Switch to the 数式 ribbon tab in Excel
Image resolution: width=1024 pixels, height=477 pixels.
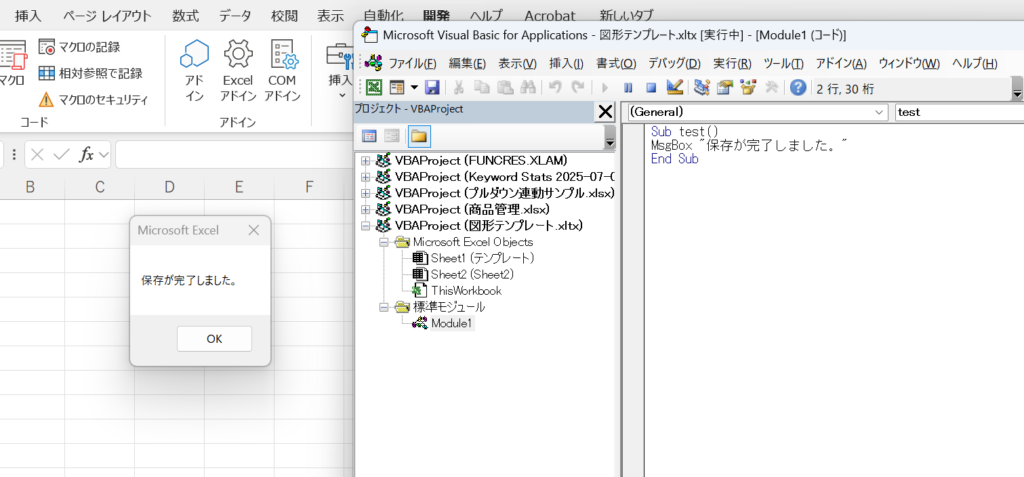[186, 16]
